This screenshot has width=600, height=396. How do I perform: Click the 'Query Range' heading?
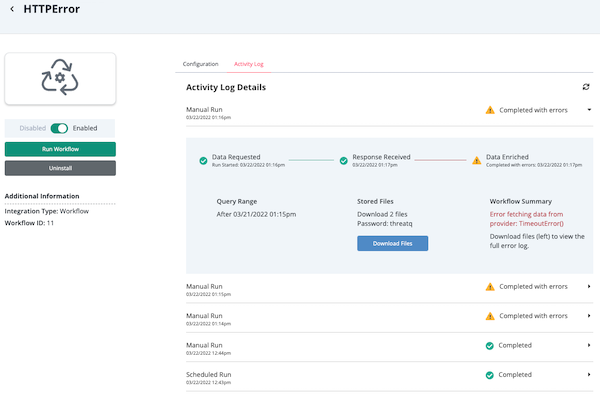coord(236,201)
